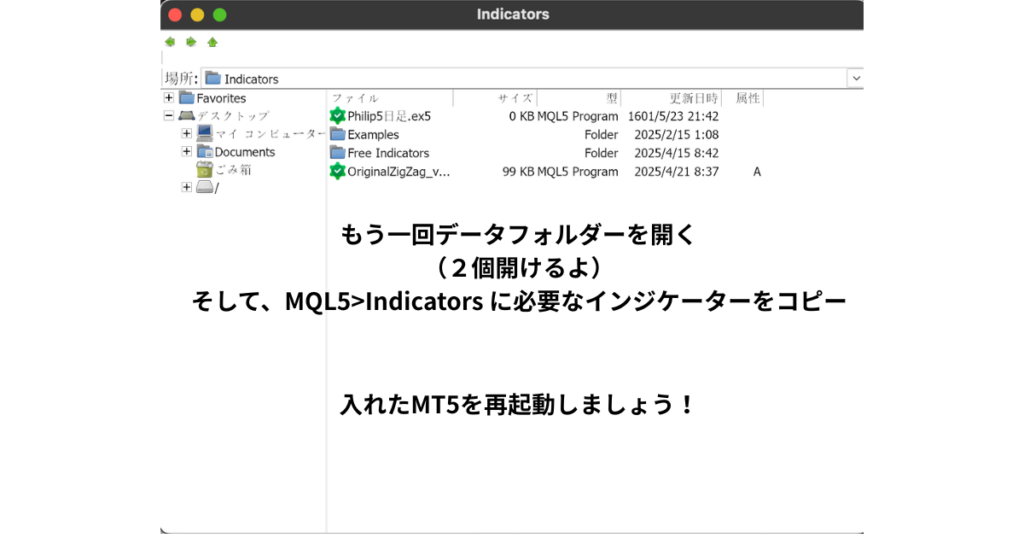Expand the root drive "/" node
This screenshot has height=538, width=1024.
tap(187, 188)
